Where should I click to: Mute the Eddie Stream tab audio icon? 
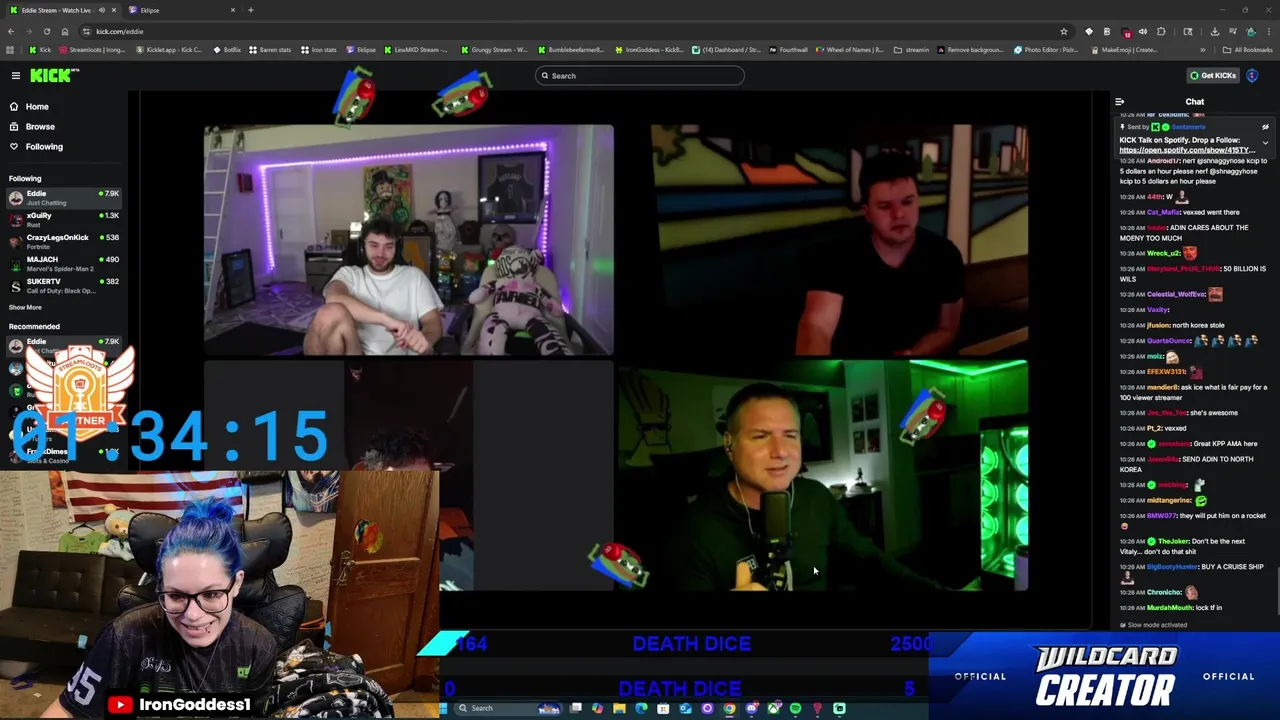point(102,10)
